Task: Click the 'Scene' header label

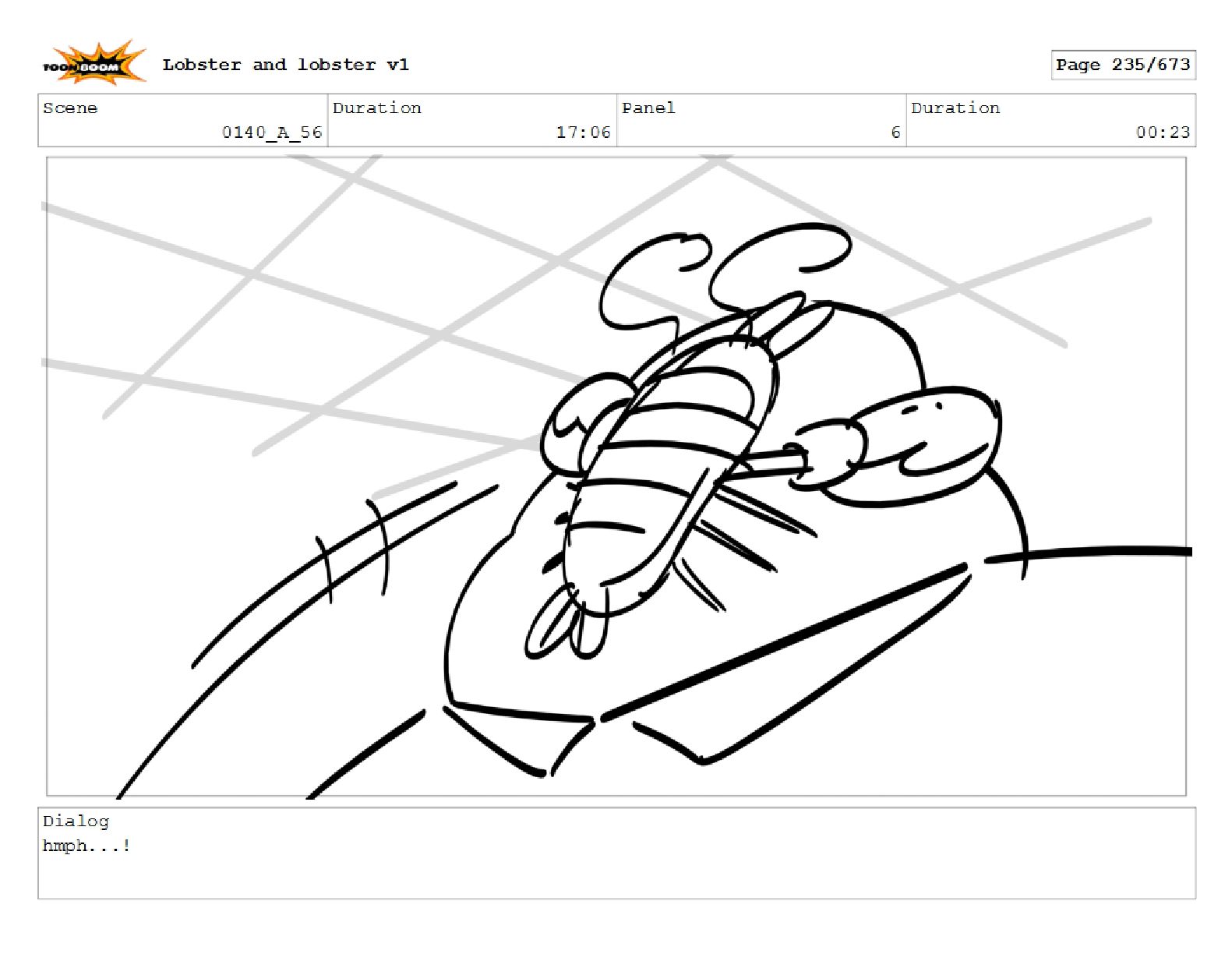Action: click(70, 108)
